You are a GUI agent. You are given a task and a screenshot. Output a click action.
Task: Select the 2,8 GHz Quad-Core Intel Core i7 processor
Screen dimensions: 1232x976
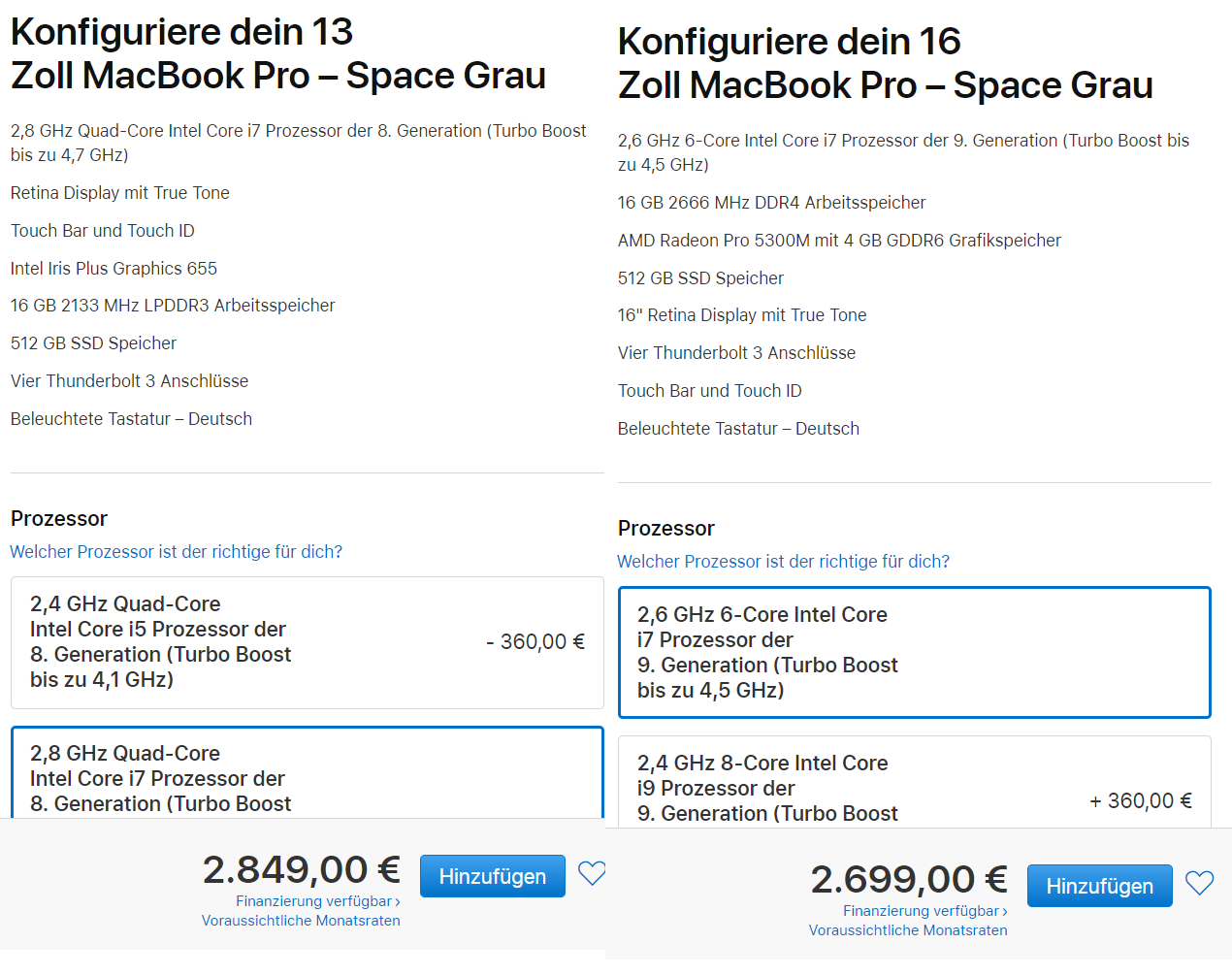(x=307, y=776)
